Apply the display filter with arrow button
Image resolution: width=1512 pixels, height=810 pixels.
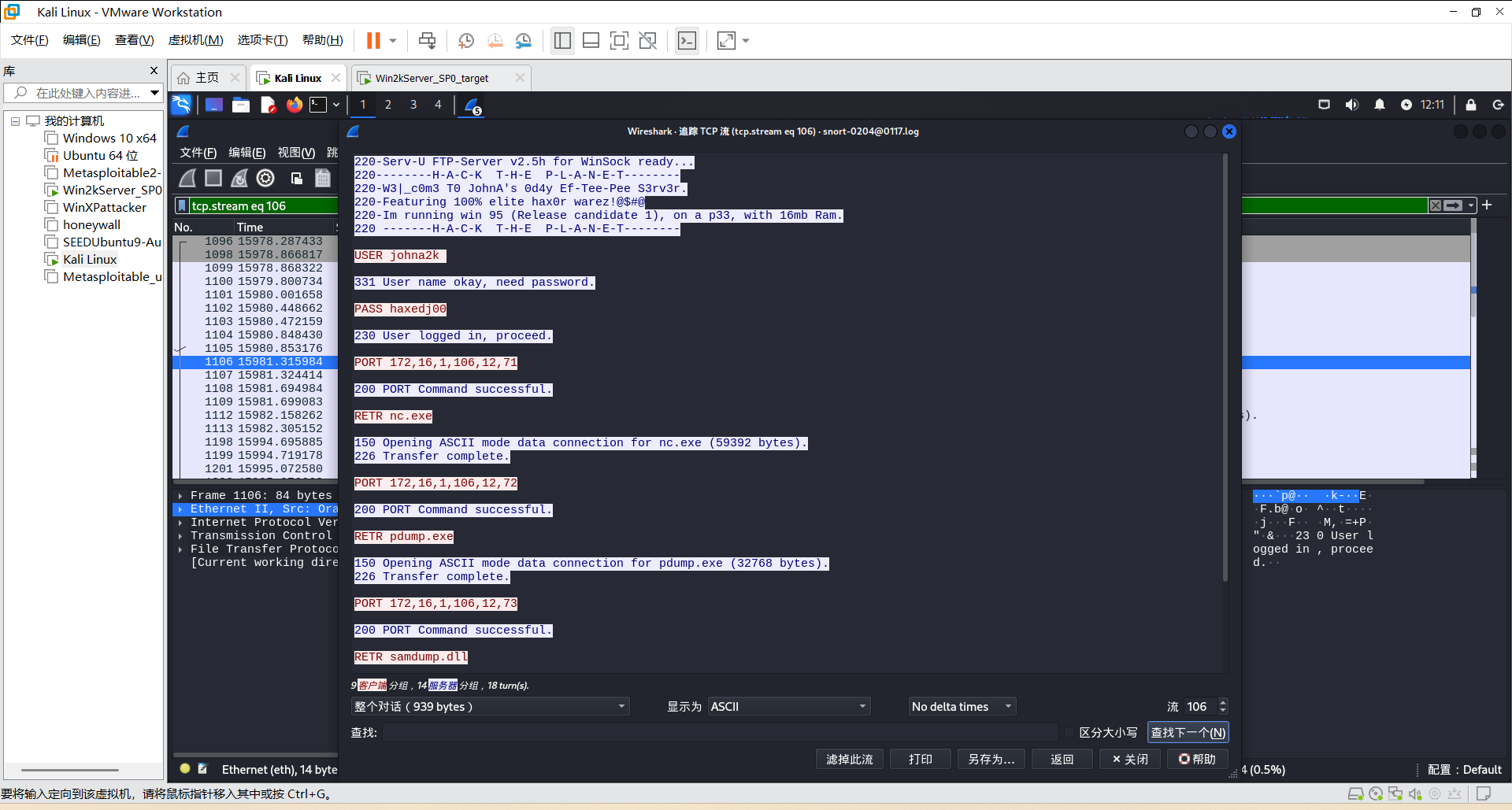(1454, 205)
